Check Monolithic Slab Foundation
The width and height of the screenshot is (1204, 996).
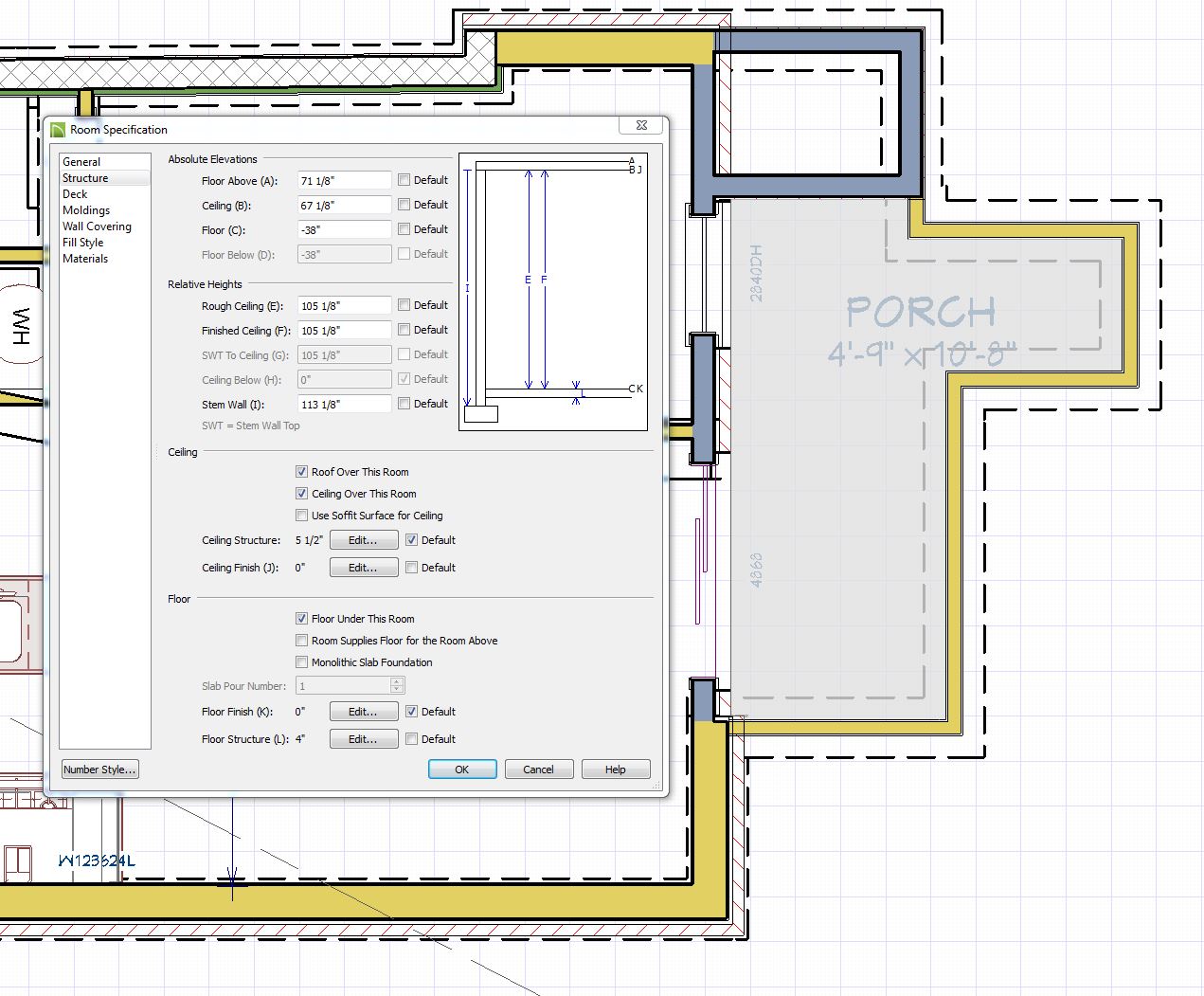(x=302, y=662)
